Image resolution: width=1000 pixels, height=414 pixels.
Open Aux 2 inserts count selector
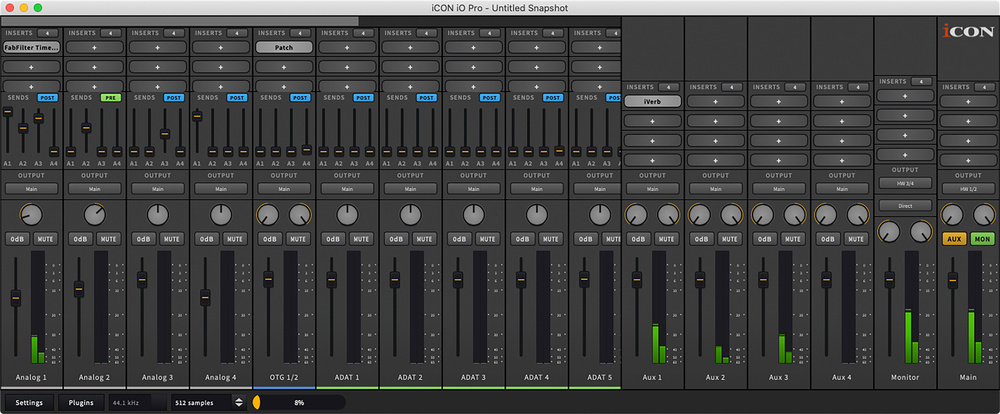[x=732, y=87]
